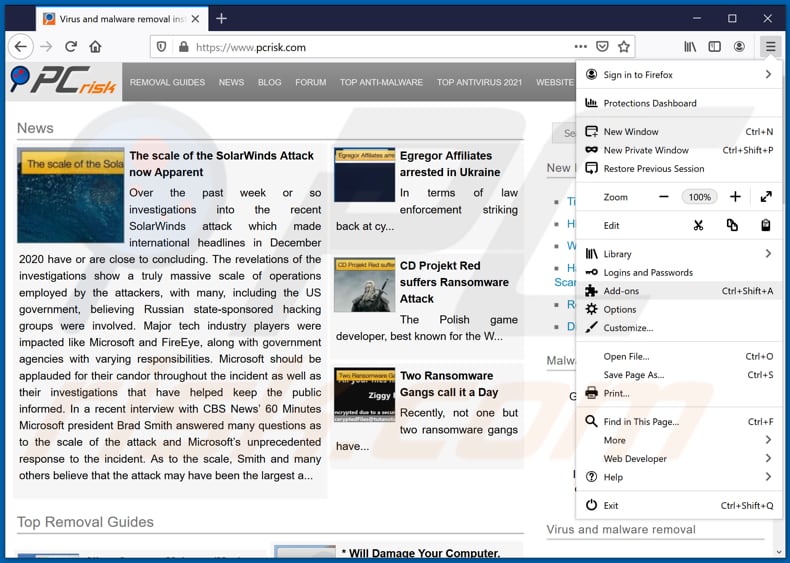This screenshot has height=563, width=790.
Task: Expand the Library submenu
Action: pyautogui.click(x=679, y=254)
